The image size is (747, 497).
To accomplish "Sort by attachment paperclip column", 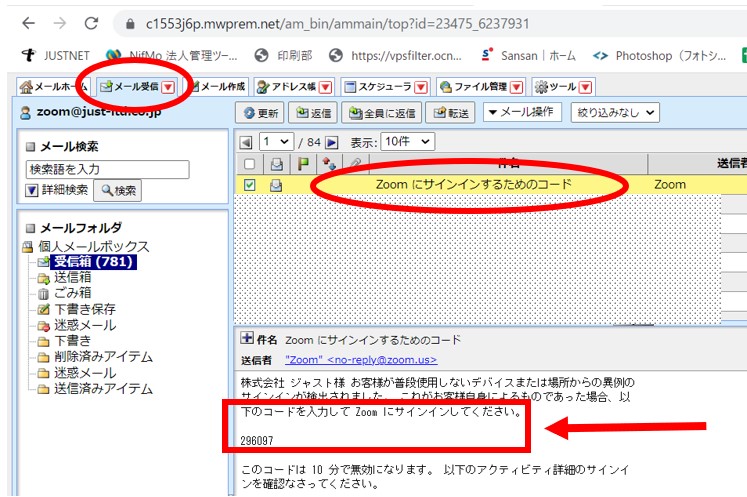I will pos(355,164).
